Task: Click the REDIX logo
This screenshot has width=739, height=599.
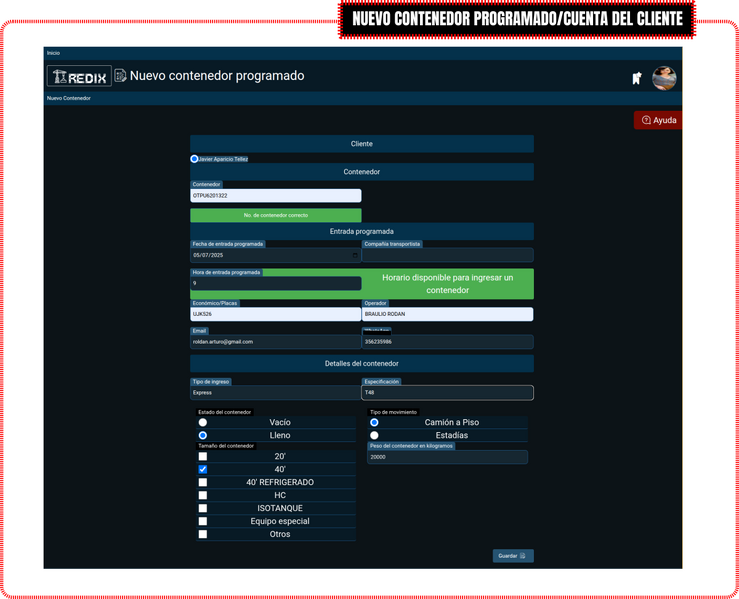Action: click(79, 76)
